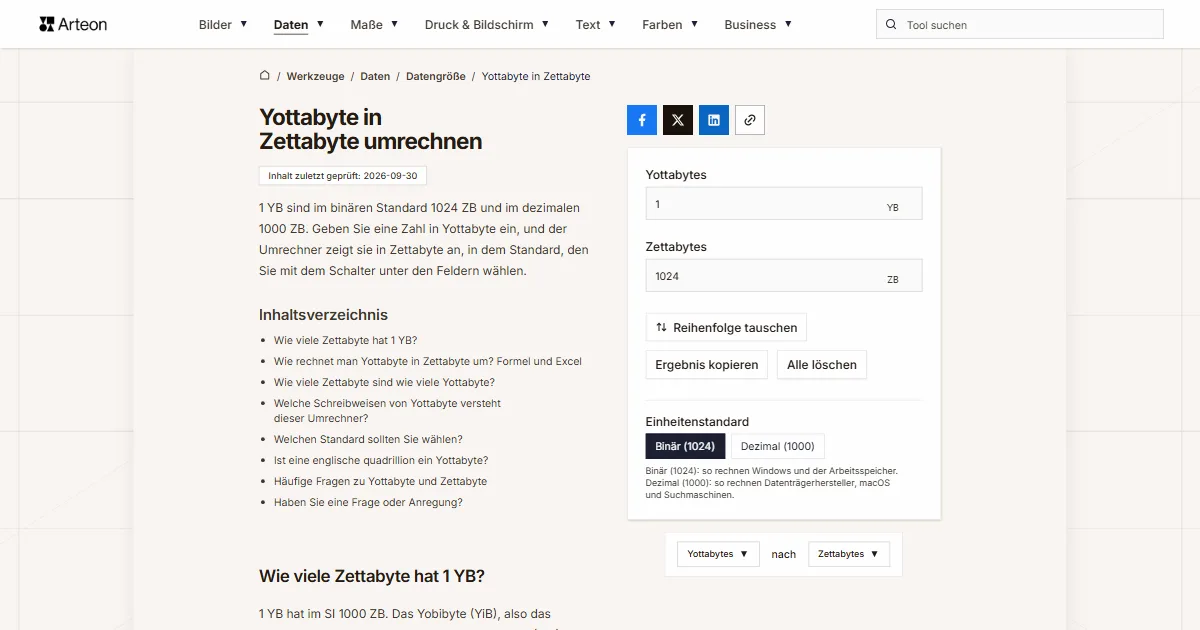
Task: Click the Reihenfolge tauschen button
Action: click(726, 327)
